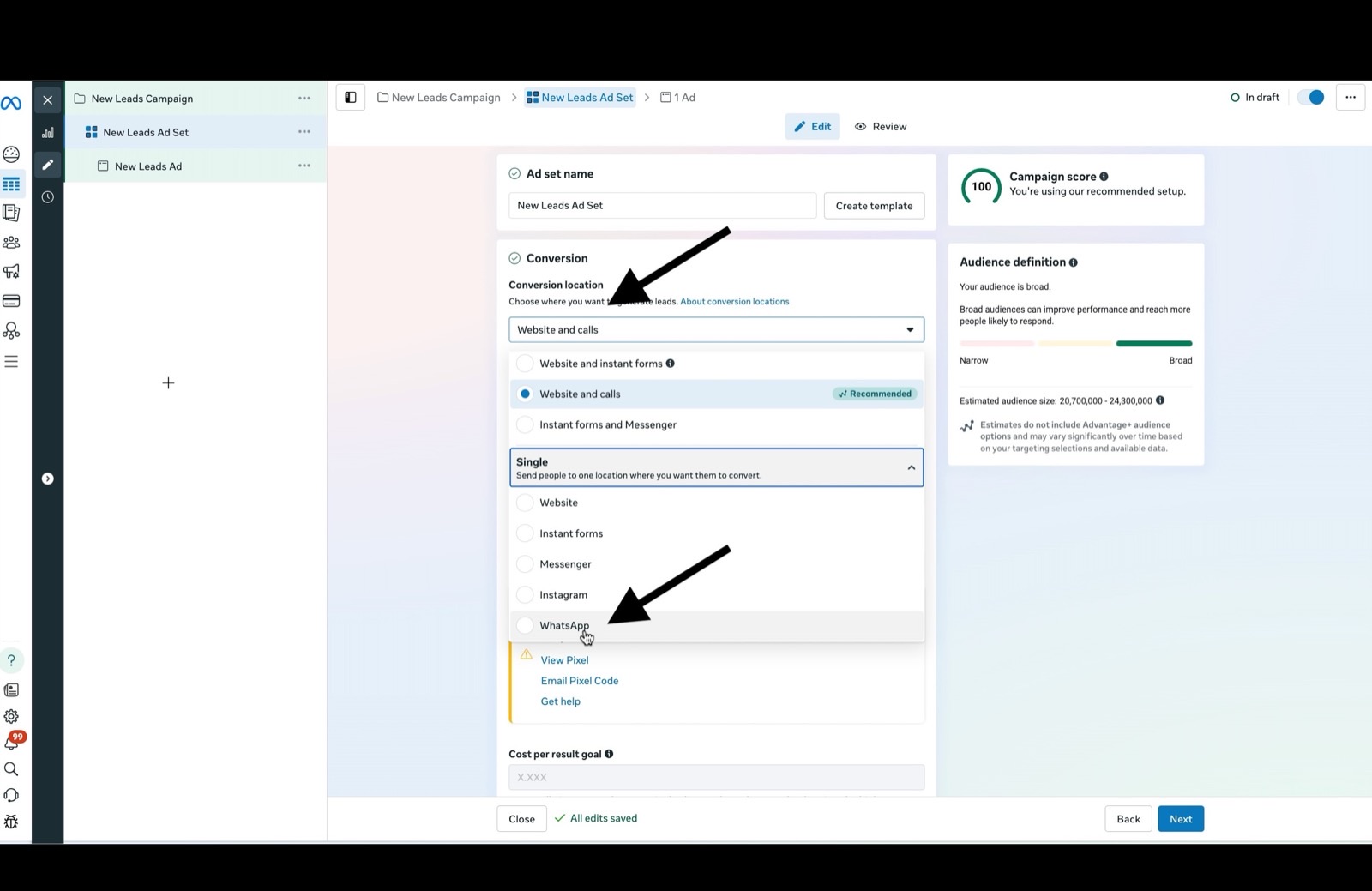1372x891 pixels.
Task: Click the Meta logo icon
Action: click(x=11, y=103)
